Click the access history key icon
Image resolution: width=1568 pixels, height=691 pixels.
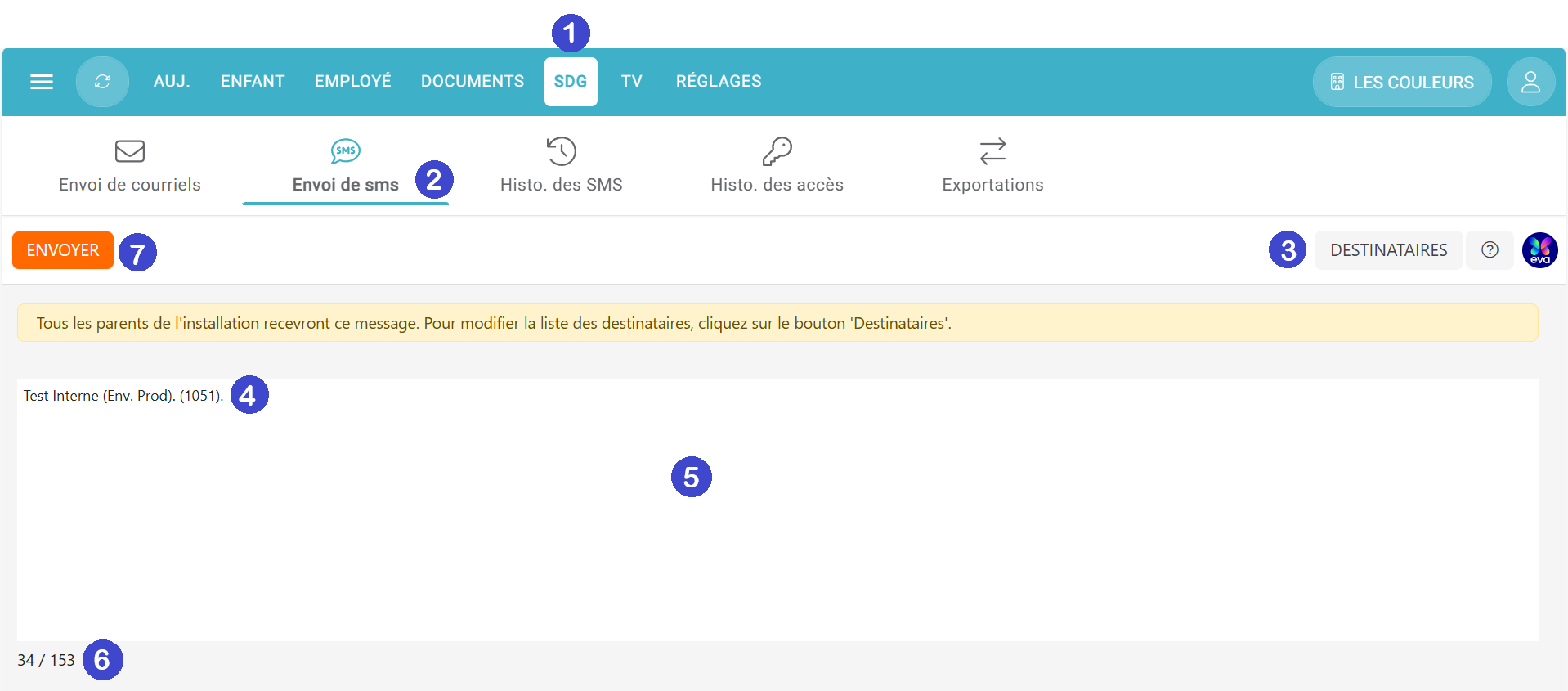[777, 151]
